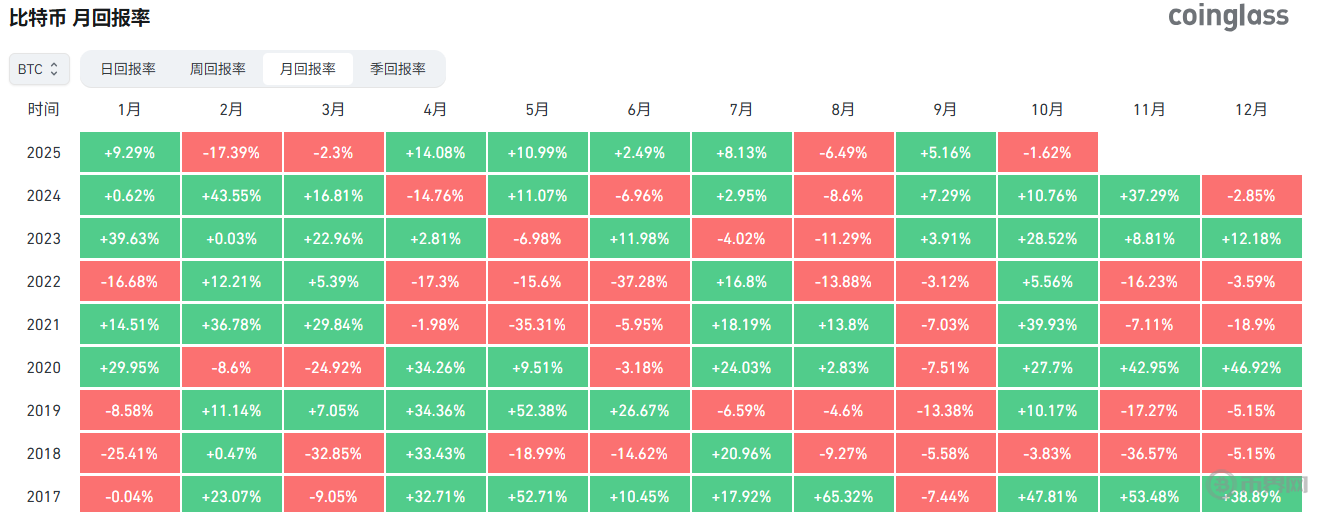This screenshot has width=1319, height=512.
Task: Open the BTC coin selector dropdown
Action: (40, 69)
